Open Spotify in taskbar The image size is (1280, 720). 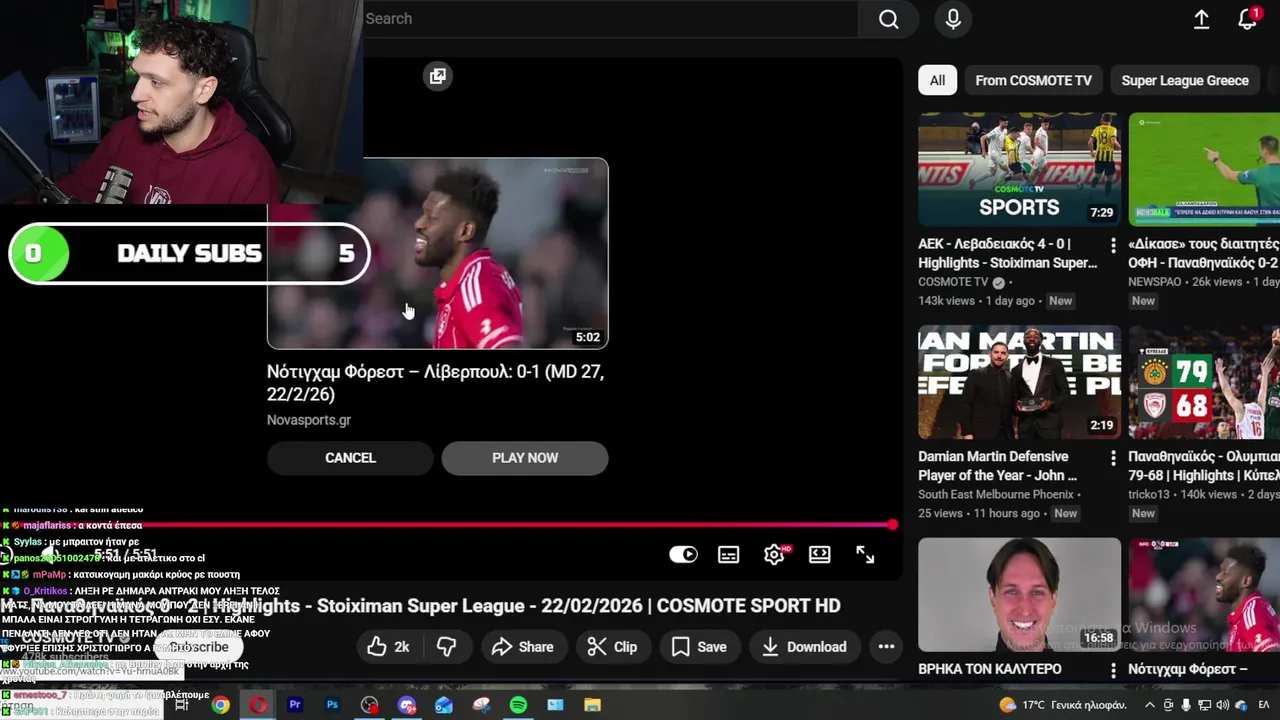coord(518,705)
